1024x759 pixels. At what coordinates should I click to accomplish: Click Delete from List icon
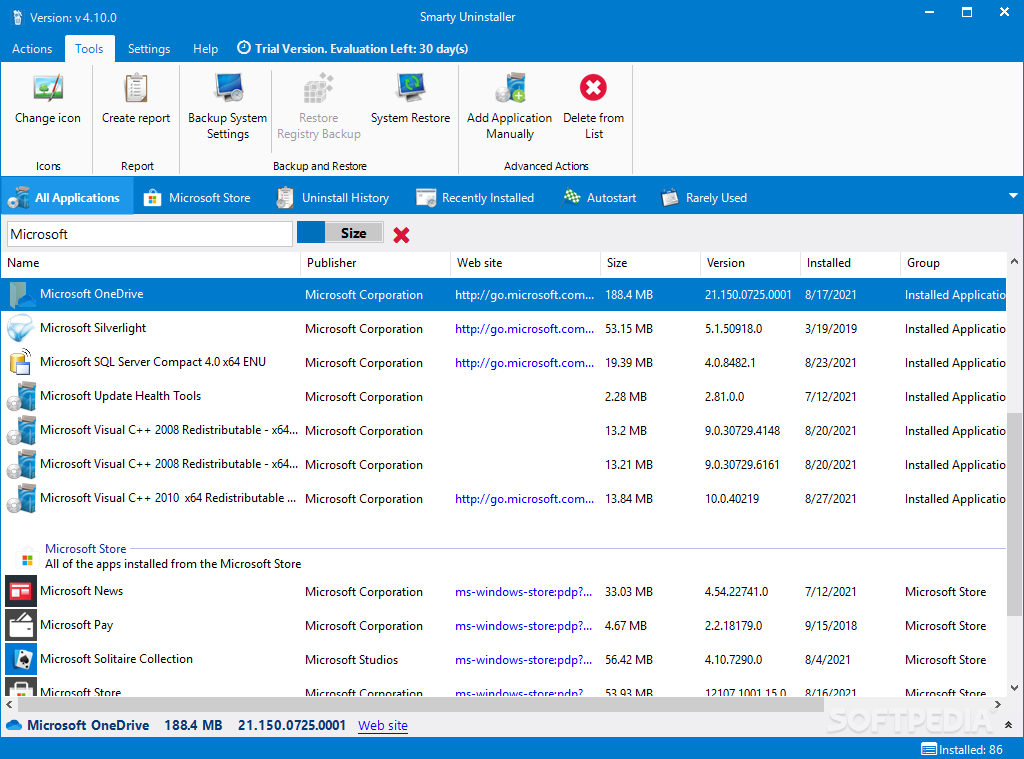(x=593, y=90)
